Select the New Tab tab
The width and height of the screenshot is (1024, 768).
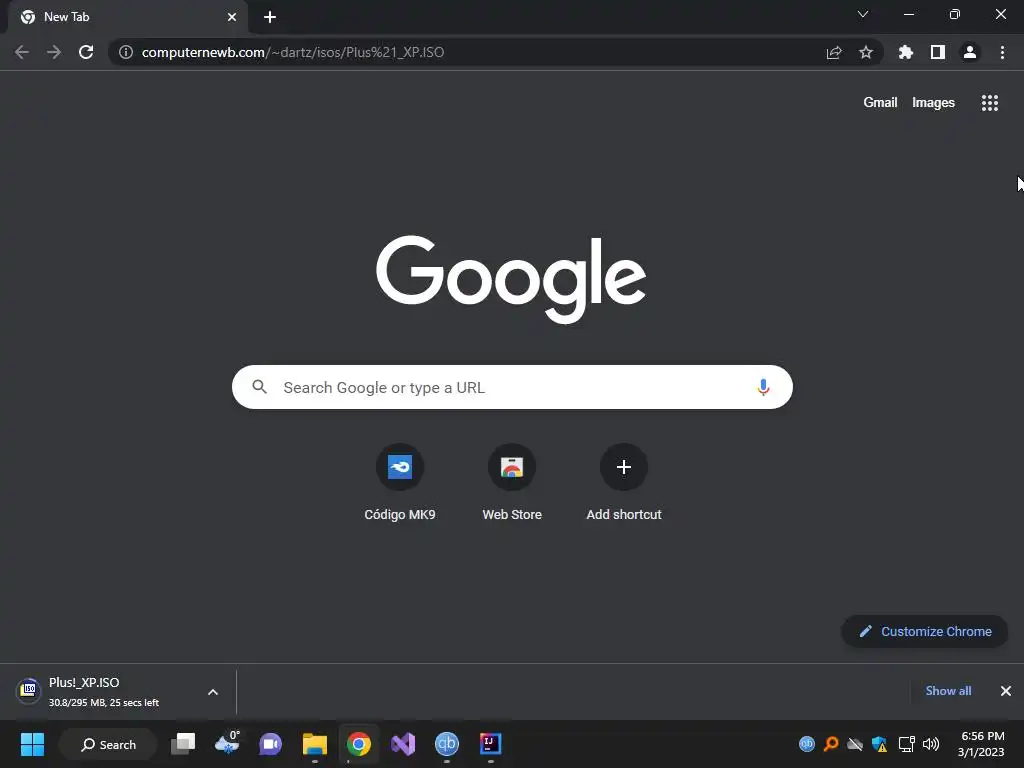pos(128,17)
